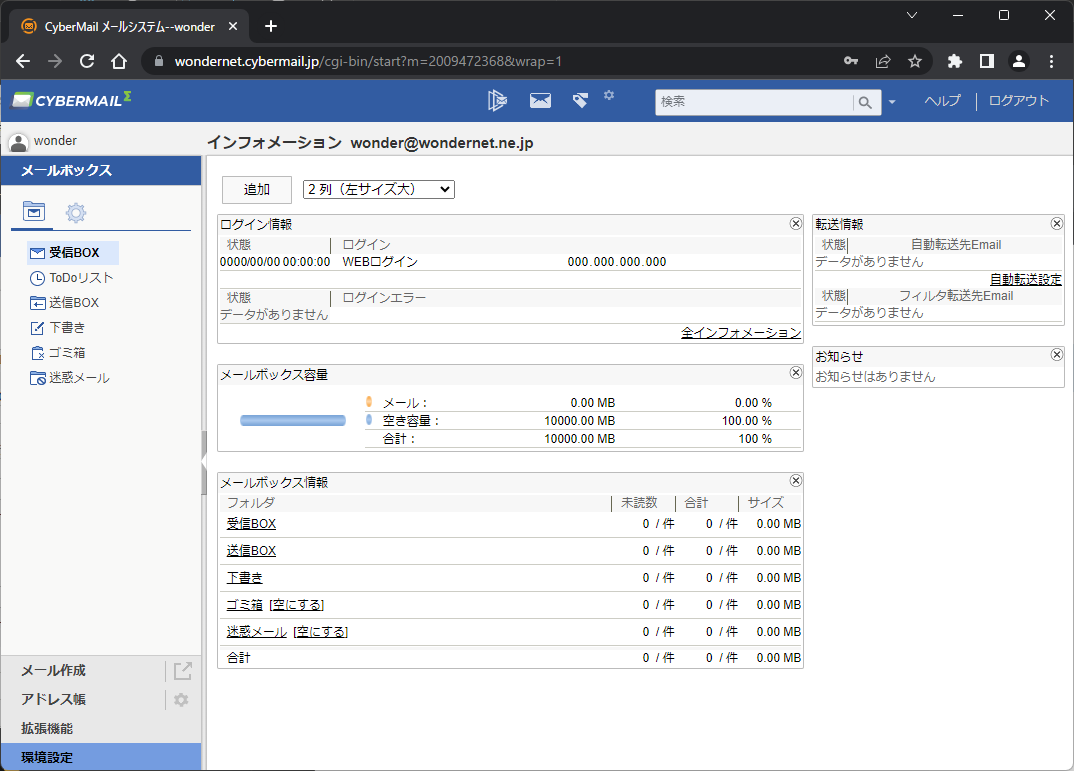Open the メールボックス section header
Image resolution: width=1074 pixels, height=771 pixels.
coord(101,170)
